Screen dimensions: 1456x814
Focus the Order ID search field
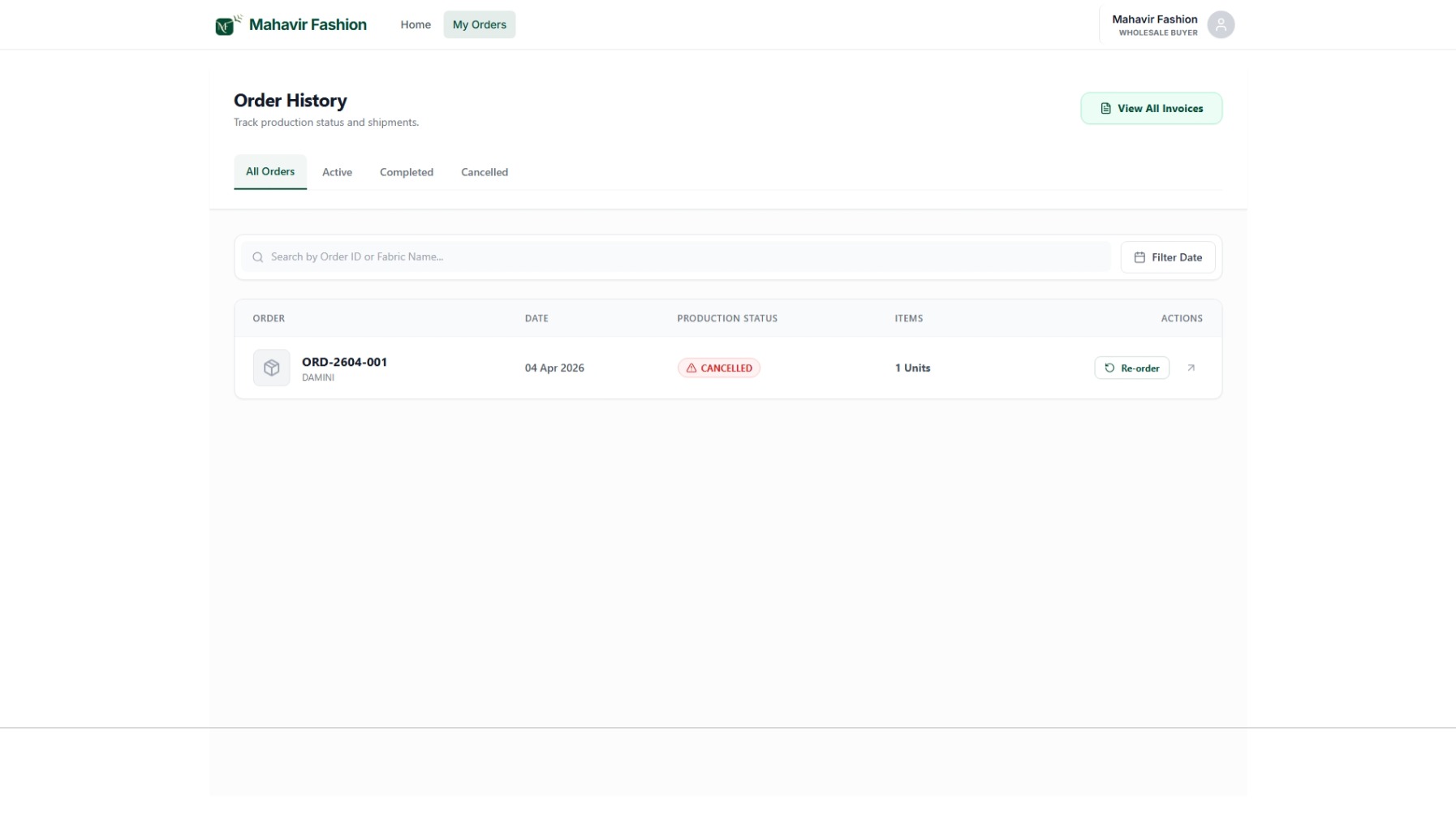coord(682,257)
